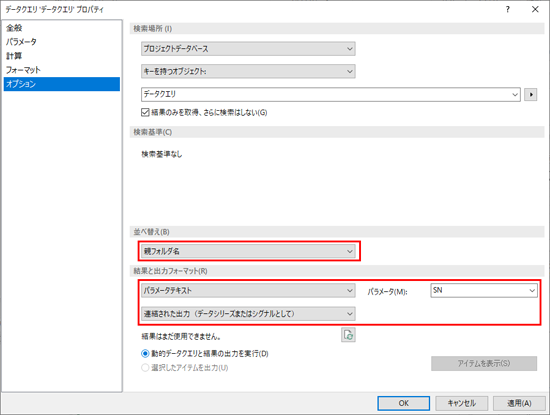Select 動的データクエリと結果の出力を実行 radio button
The height and width of the screenshot is (415, 550).
[x=145, y=354]
